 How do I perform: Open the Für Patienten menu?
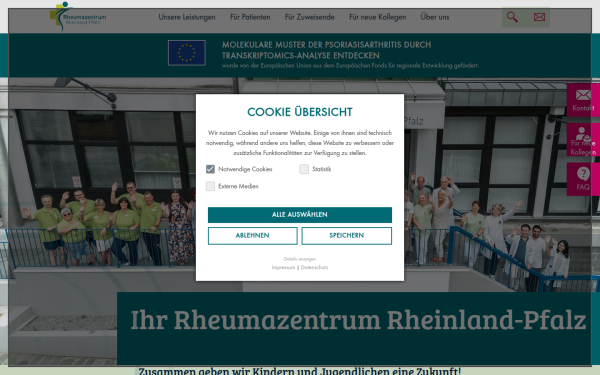250,17
